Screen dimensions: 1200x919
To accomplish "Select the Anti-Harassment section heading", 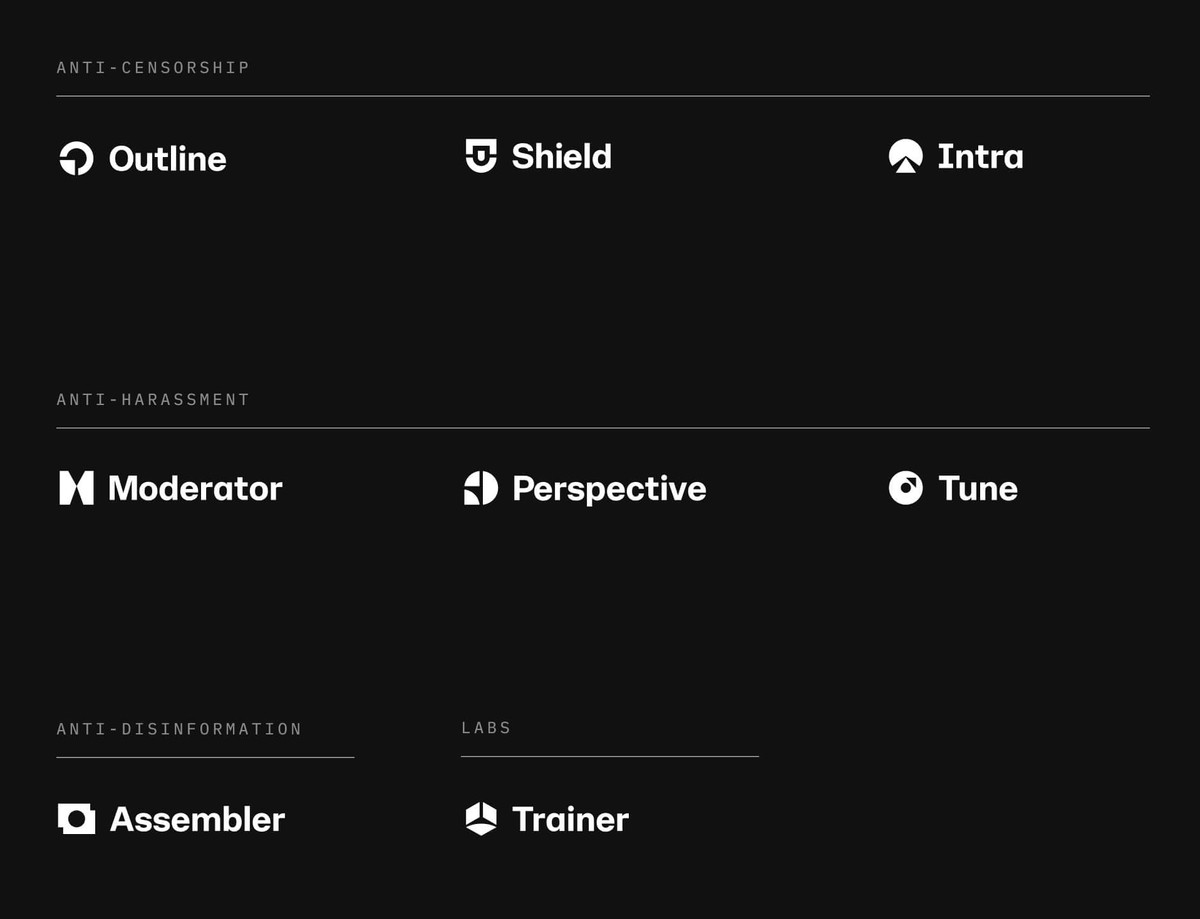I will click(153, 400).
